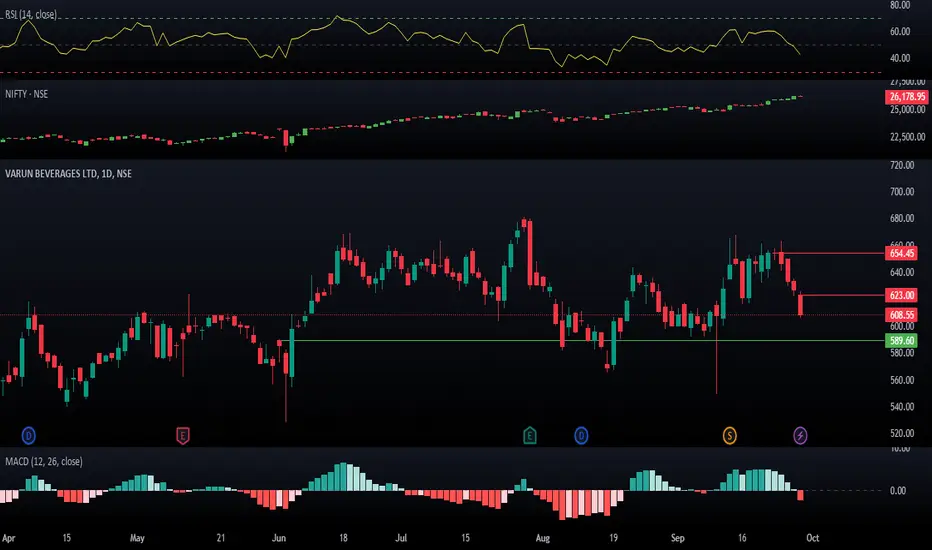Click the 640.00 price axis label

click(902, 272)
